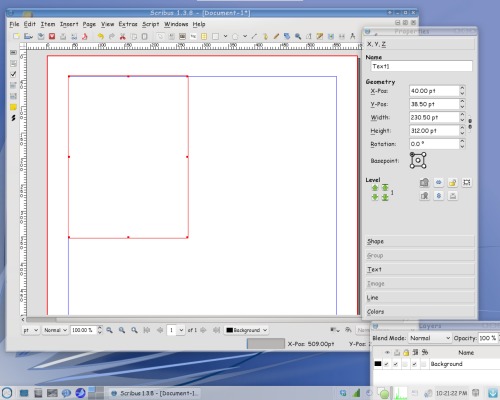Click the Scribus 1.3.8 taskbar button

[x=154, y=393]
